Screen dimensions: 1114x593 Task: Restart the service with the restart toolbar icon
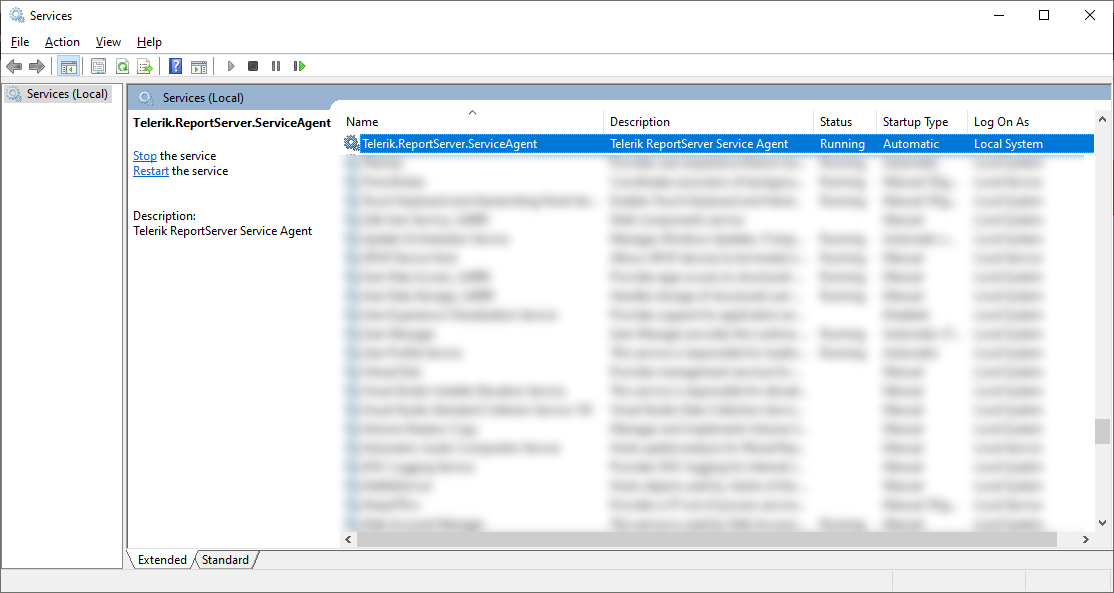tap(300, 66)
